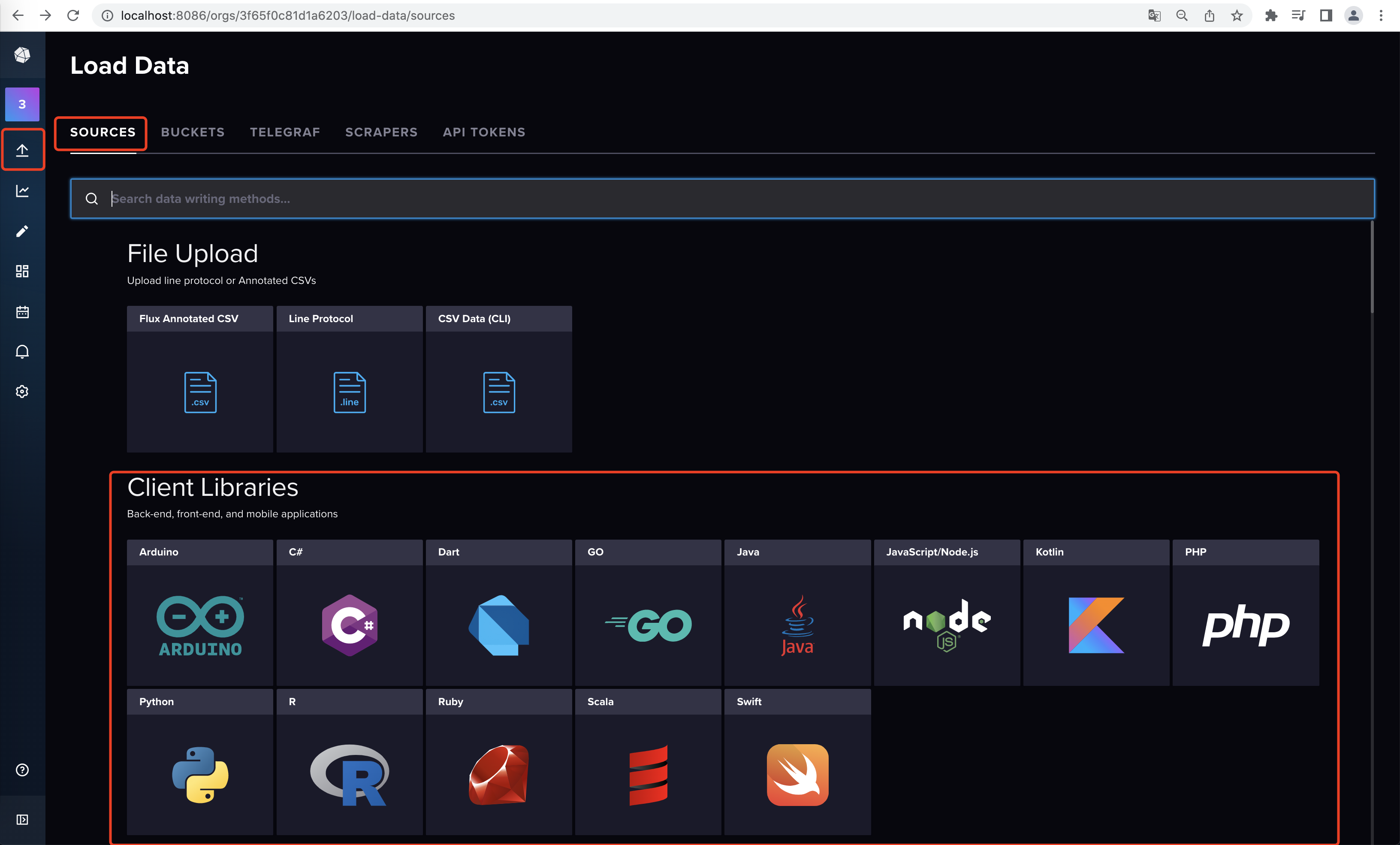Screen dimensions: 1400x845
Task: Reload the page with browser refresh button
Action: 73,15
